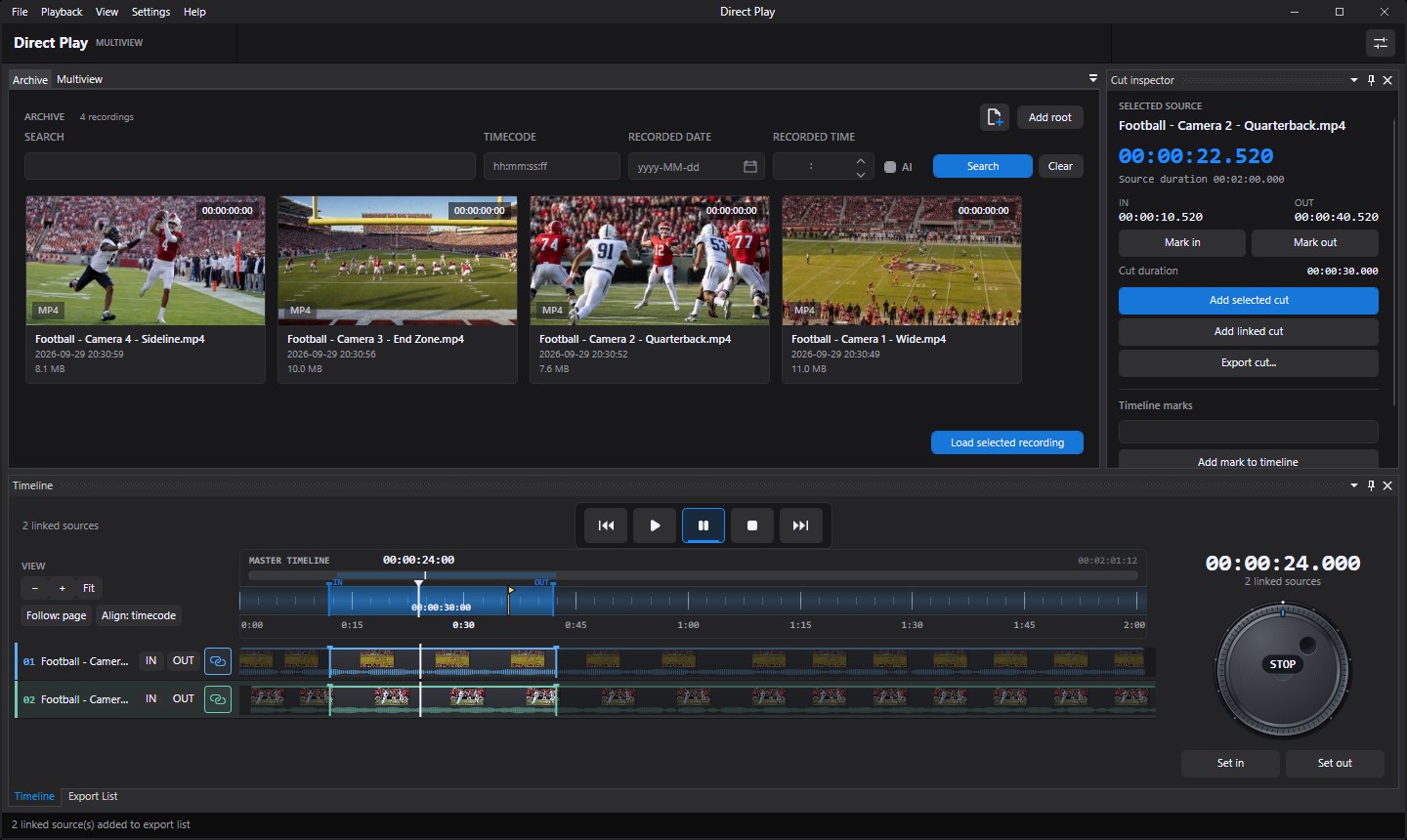Viewport: 1407px width, 840px height.
Task: Click the OUT button on track 01
Action: (x=184, y=661)
